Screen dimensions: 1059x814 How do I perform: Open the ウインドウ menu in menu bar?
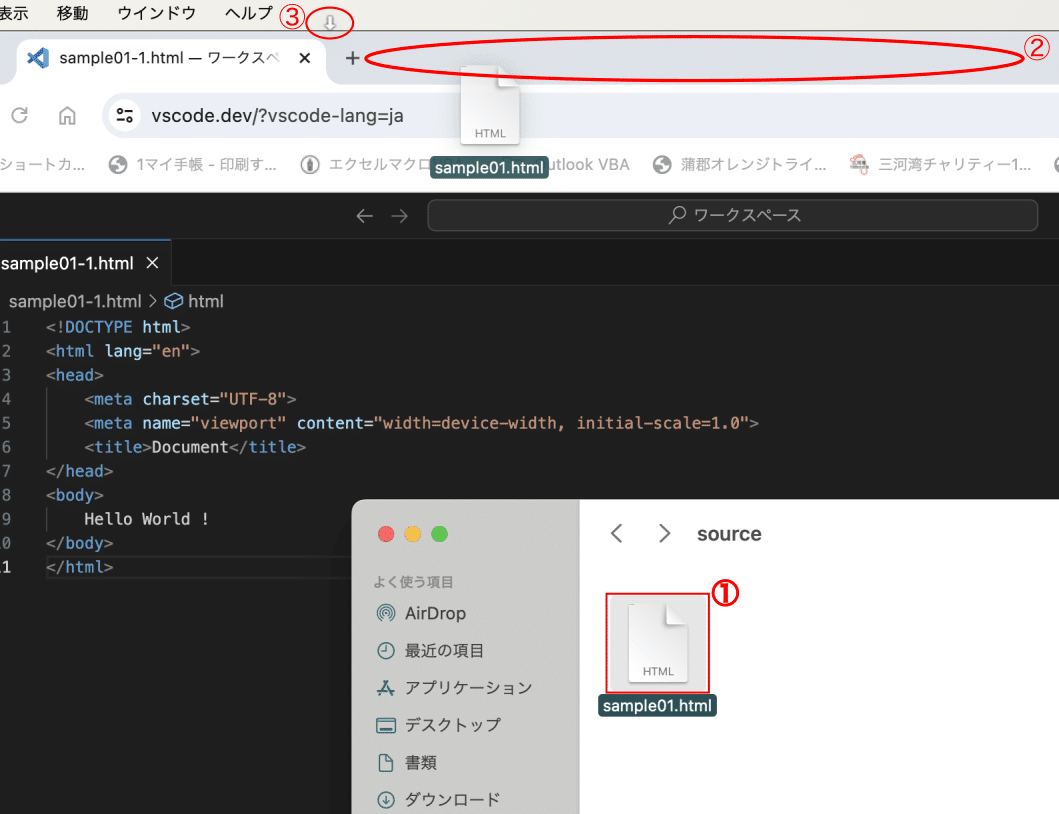click(157, 13)
